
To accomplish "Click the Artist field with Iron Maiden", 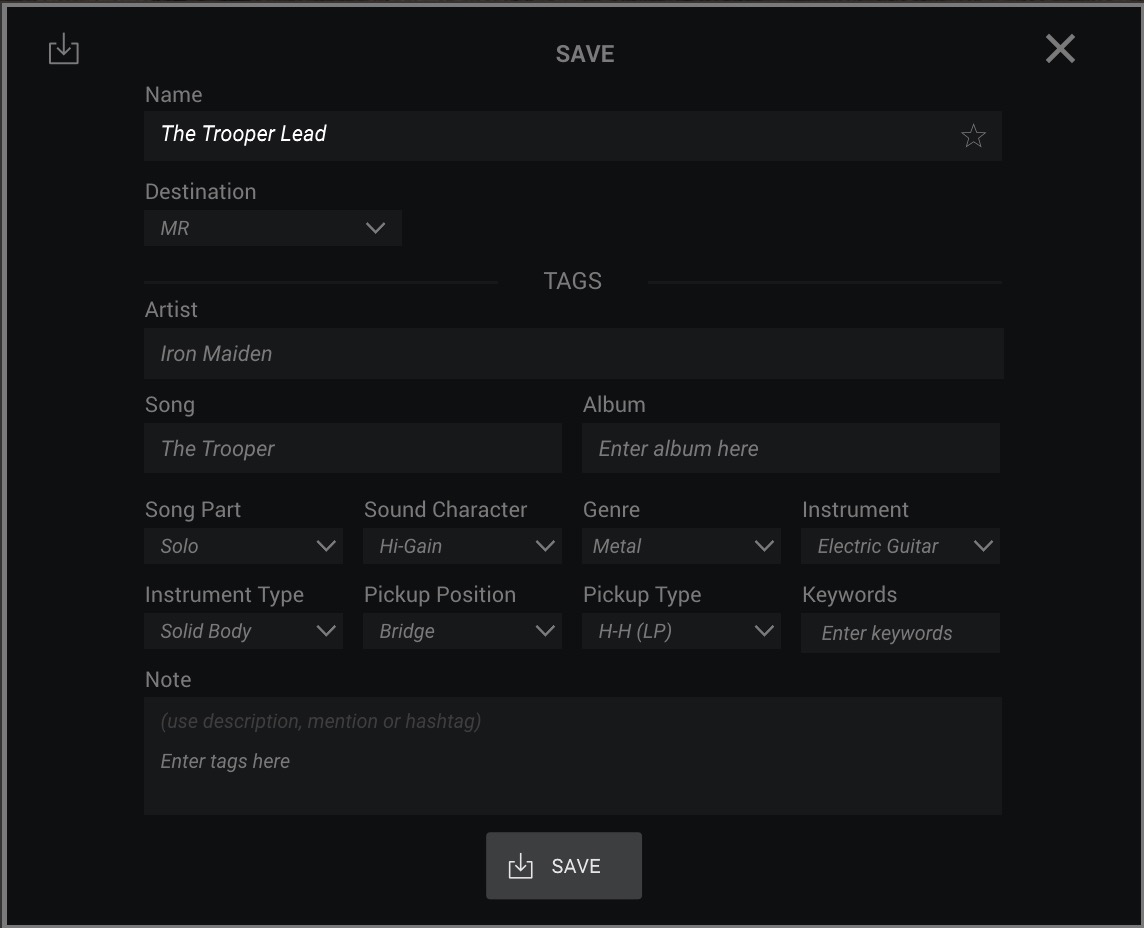I will click(573, 353).
